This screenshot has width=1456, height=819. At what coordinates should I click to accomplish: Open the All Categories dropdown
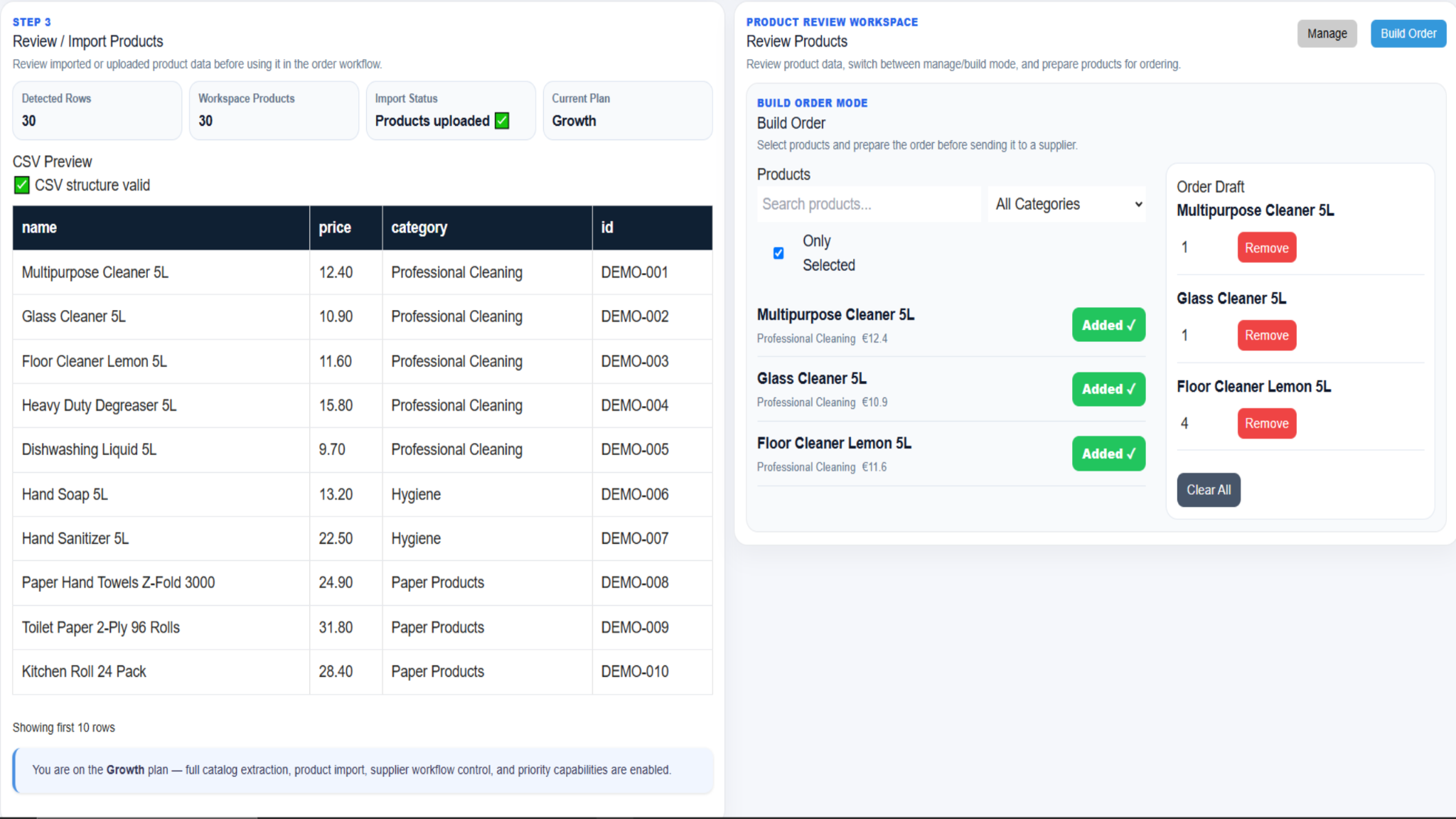point(1067,204)
